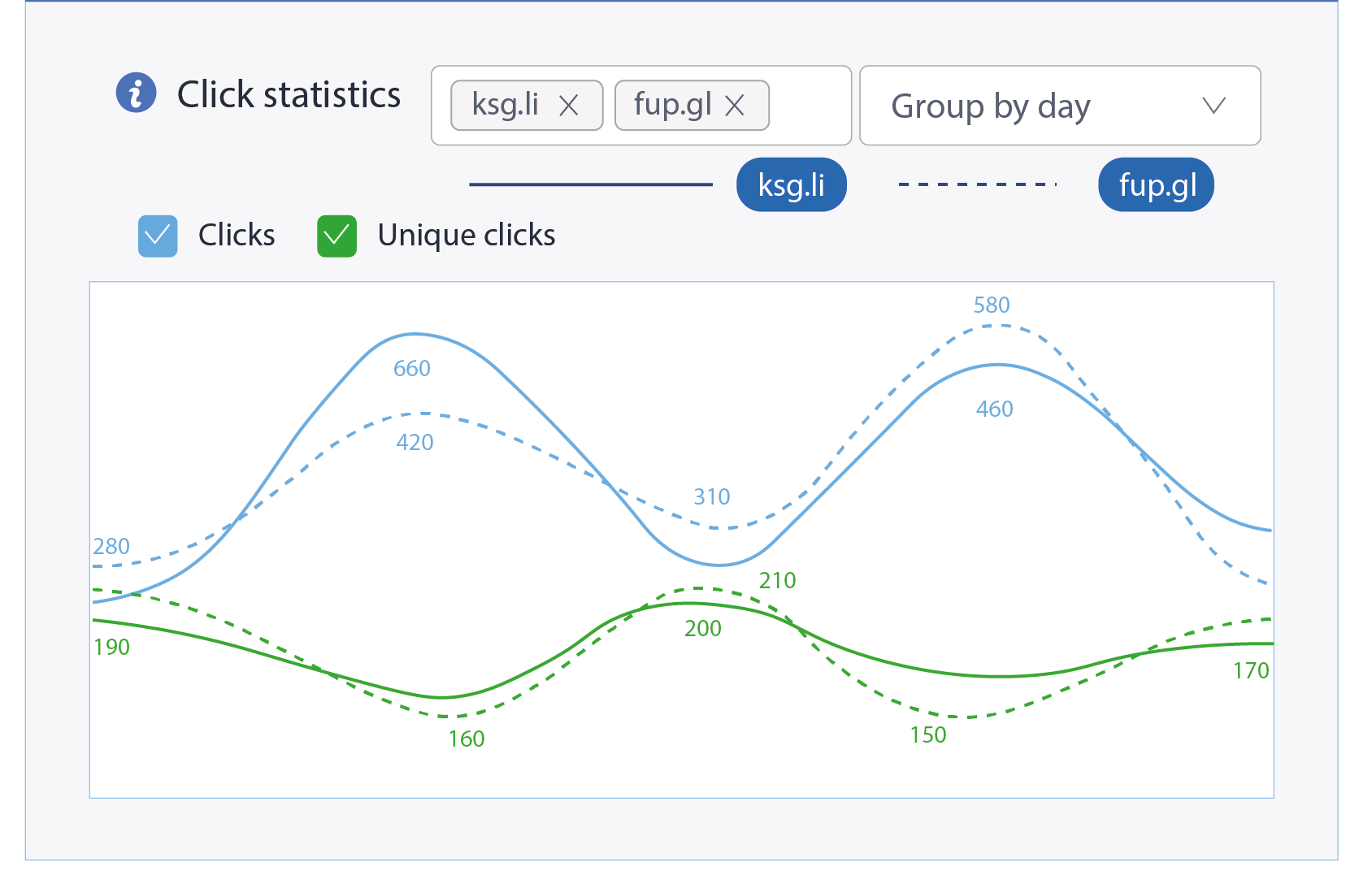Click the Unique clicks label text
The image size is (1372, 884).
pos(467,236)
